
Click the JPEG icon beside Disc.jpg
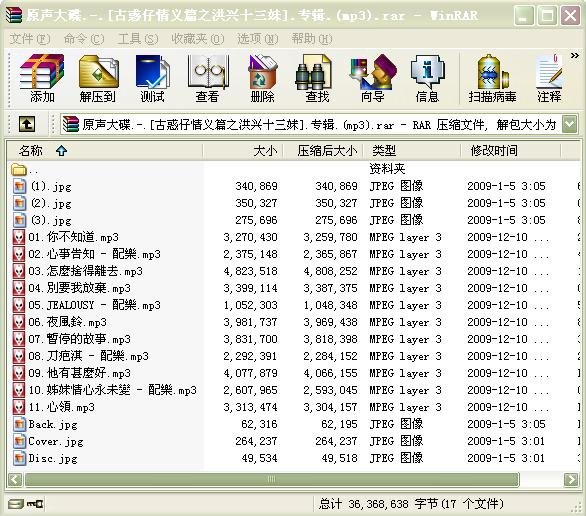pos(19,458)
